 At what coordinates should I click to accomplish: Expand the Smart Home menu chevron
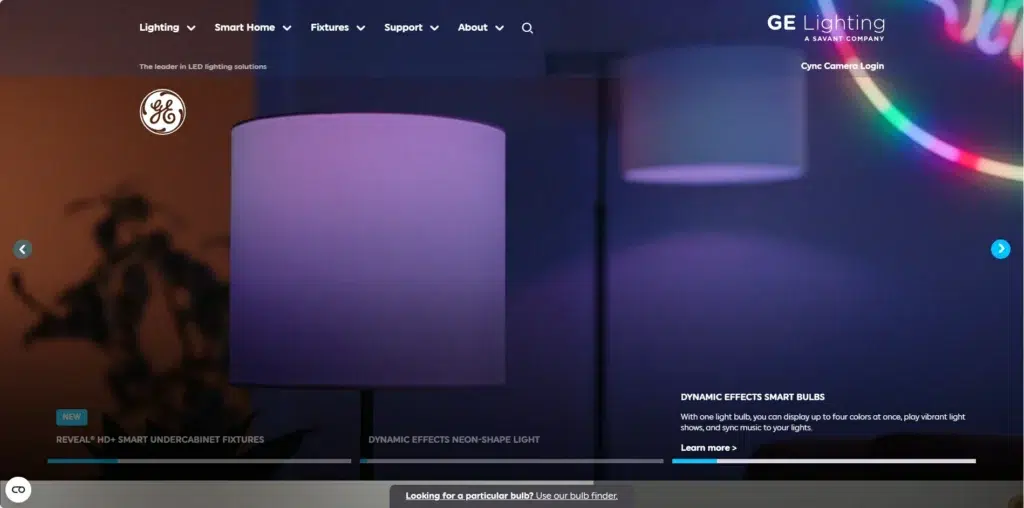tap(287, 28)
